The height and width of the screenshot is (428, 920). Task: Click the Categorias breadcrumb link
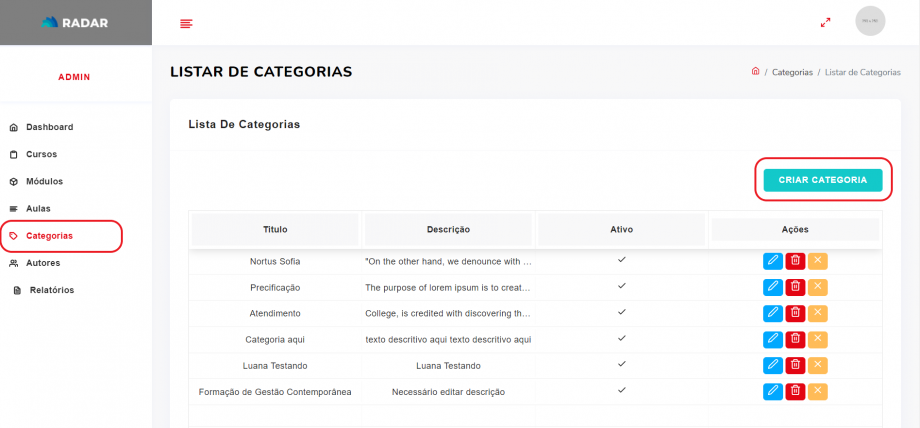(792, 73)
